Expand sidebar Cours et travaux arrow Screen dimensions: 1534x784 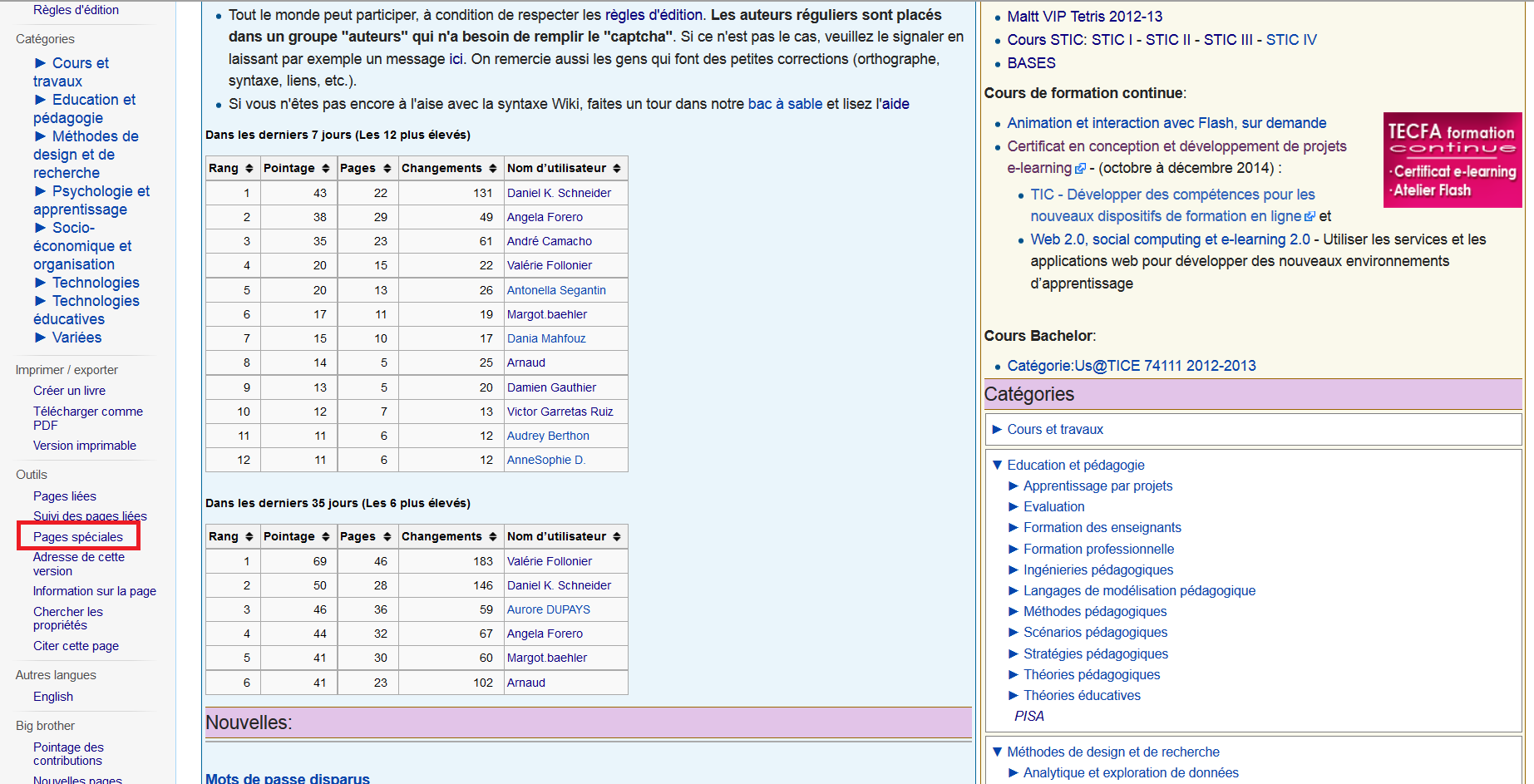[40, 63]
